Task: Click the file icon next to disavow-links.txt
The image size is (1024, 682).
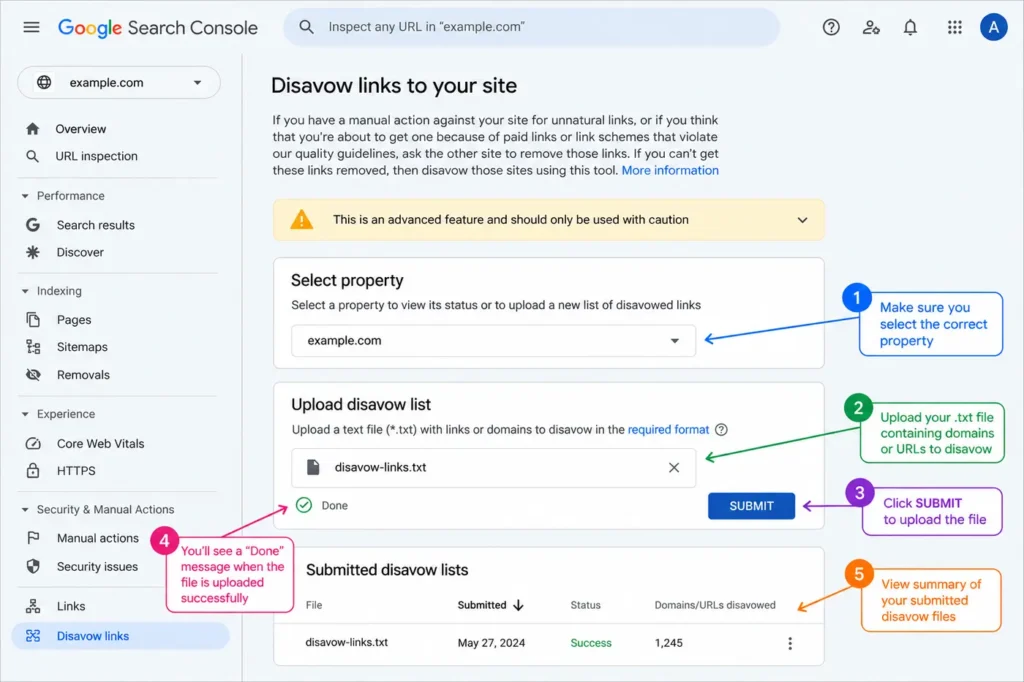Action: (x=313, y=467)
